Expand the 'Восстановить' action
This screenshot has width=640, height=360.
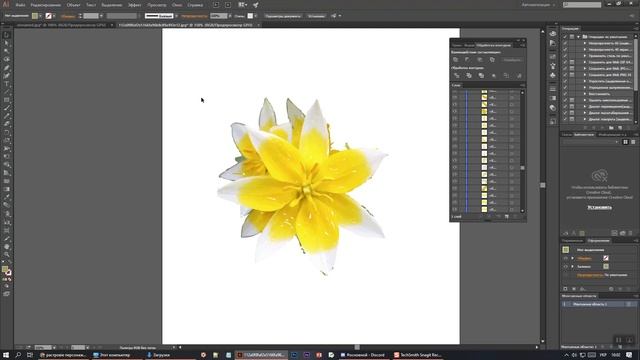coord(584,93)
